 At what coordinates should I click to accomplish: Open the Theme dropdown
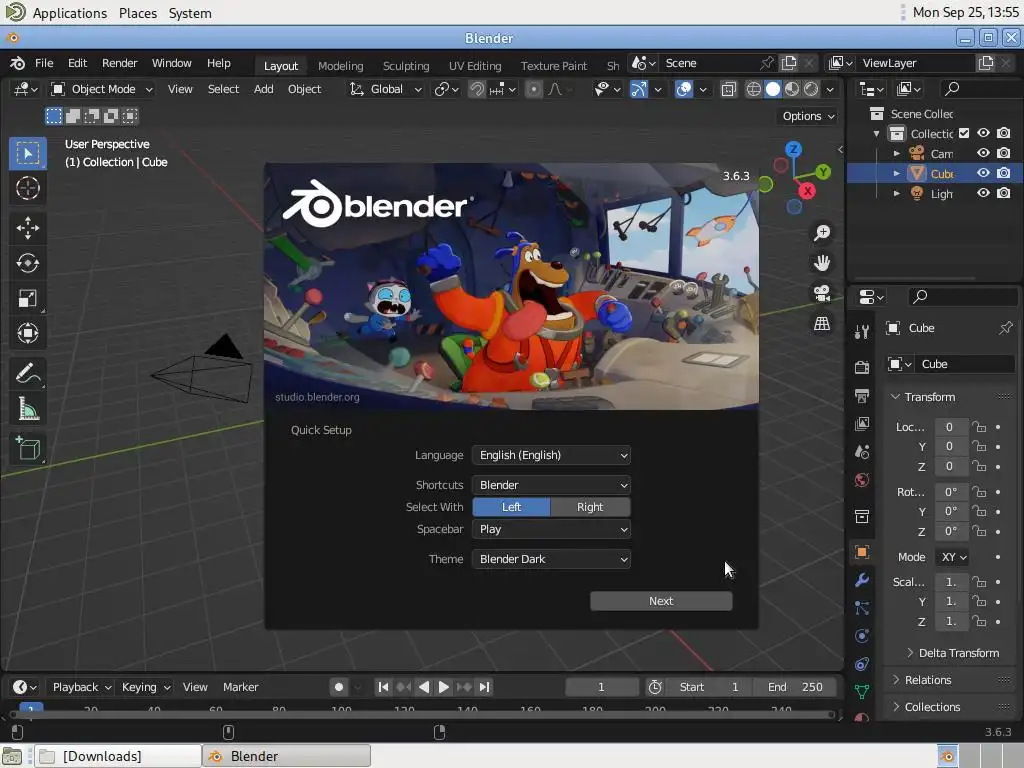click(551, 559)
